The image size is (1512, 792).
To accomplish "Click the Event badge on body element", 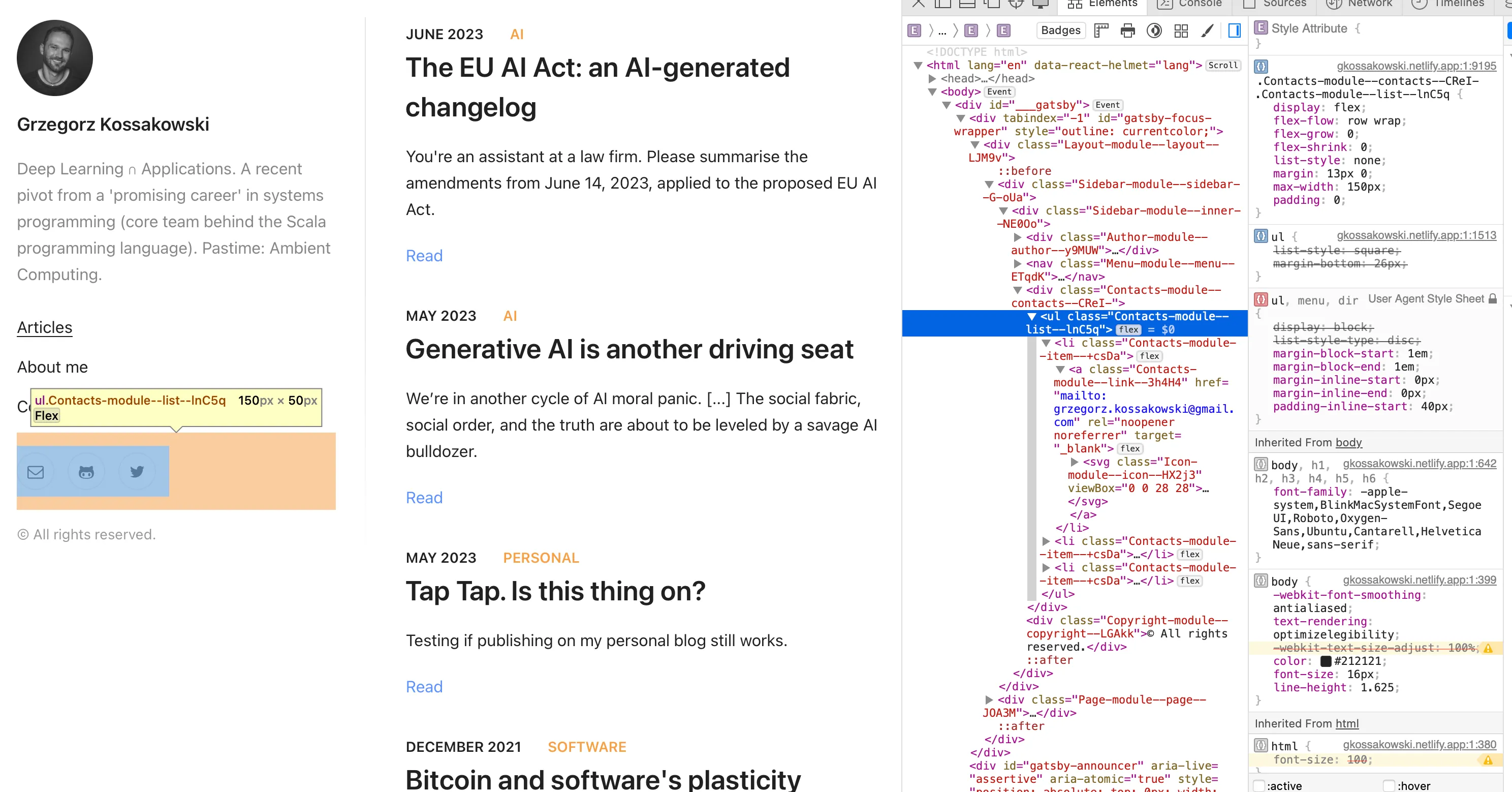I will (999, 92).
